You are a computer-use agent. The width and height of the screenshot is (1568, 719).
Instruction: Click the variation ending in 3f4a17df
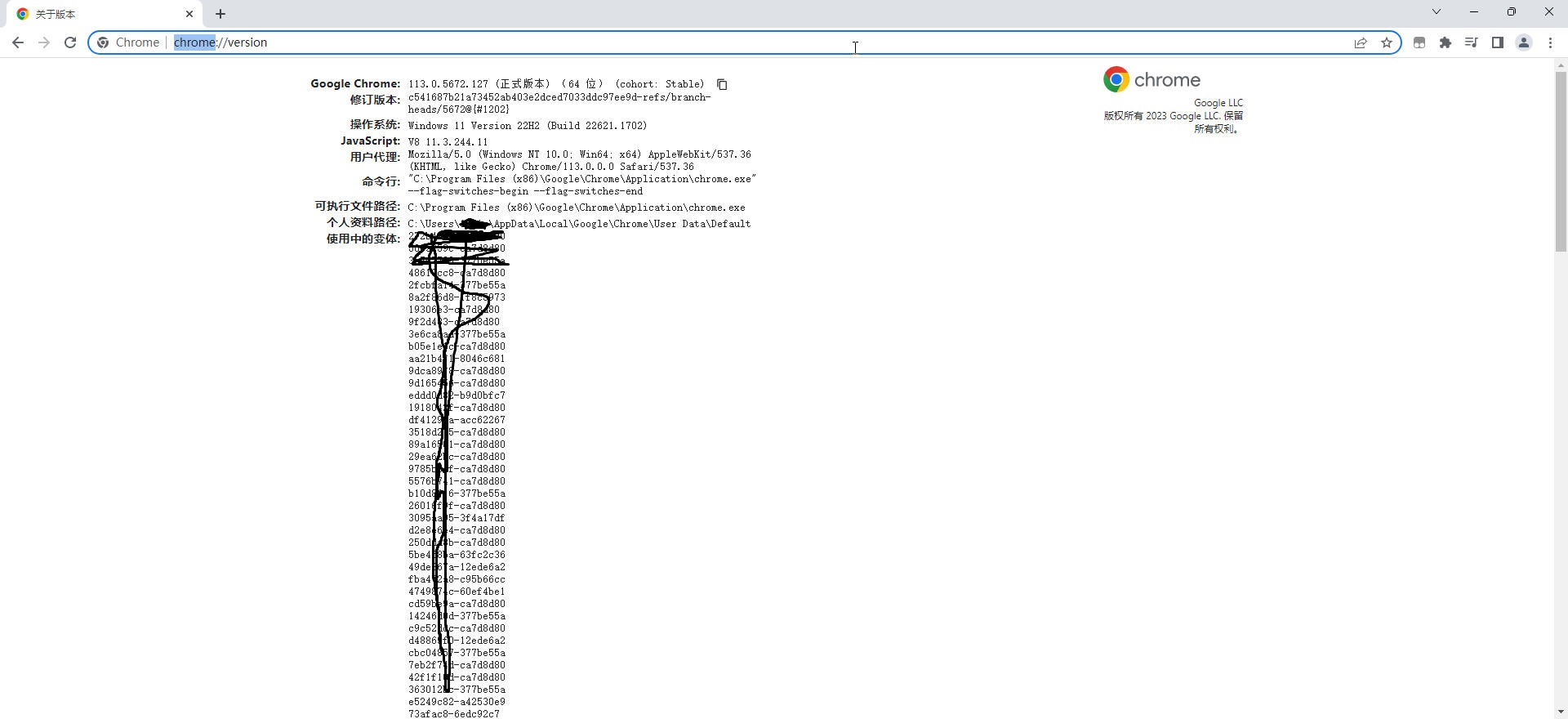457,518
